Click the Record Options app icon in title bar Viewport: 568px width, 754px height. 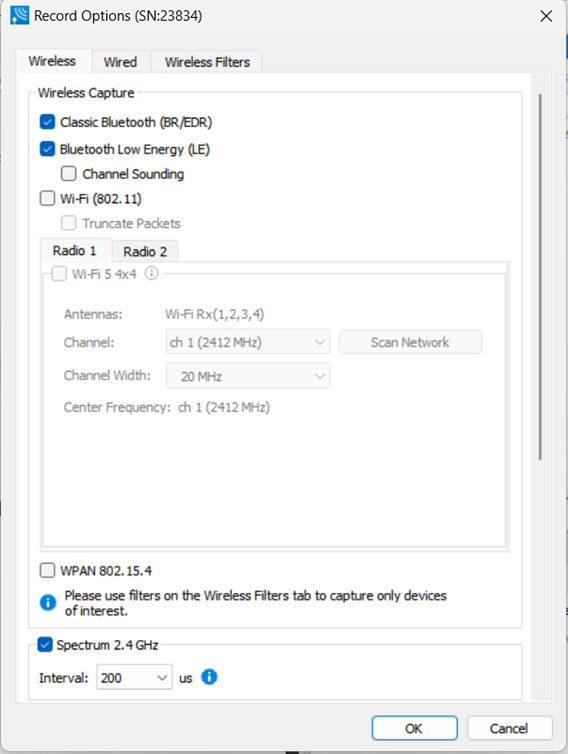click(19, 16)
